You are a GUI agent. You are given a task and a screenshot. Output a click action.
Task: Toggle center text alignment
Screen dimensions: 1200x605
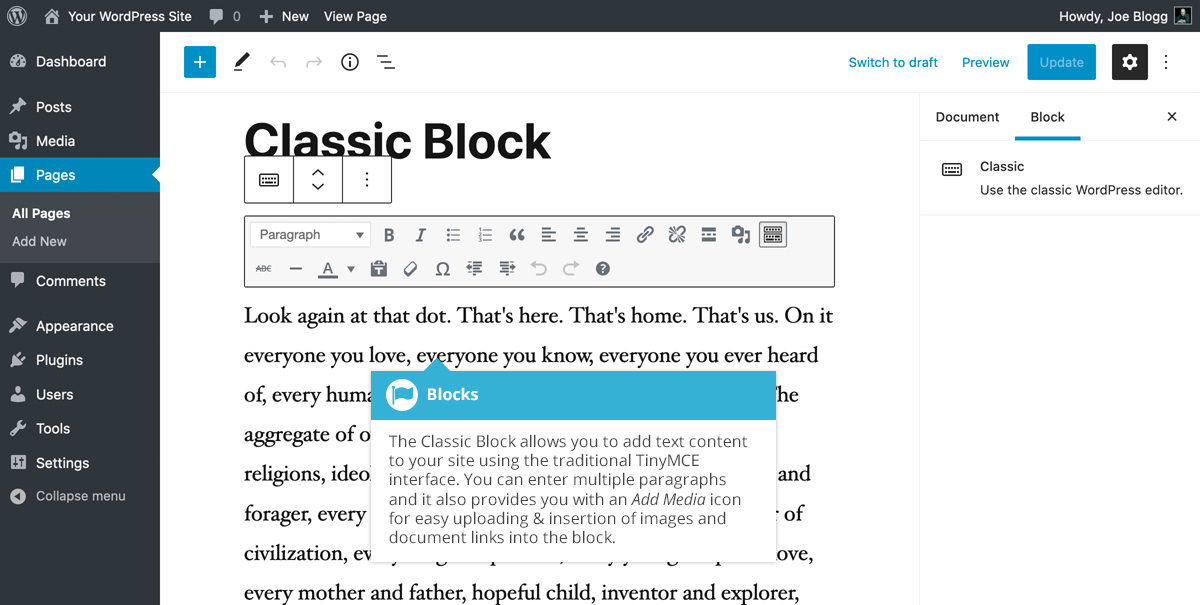(580, 234)
